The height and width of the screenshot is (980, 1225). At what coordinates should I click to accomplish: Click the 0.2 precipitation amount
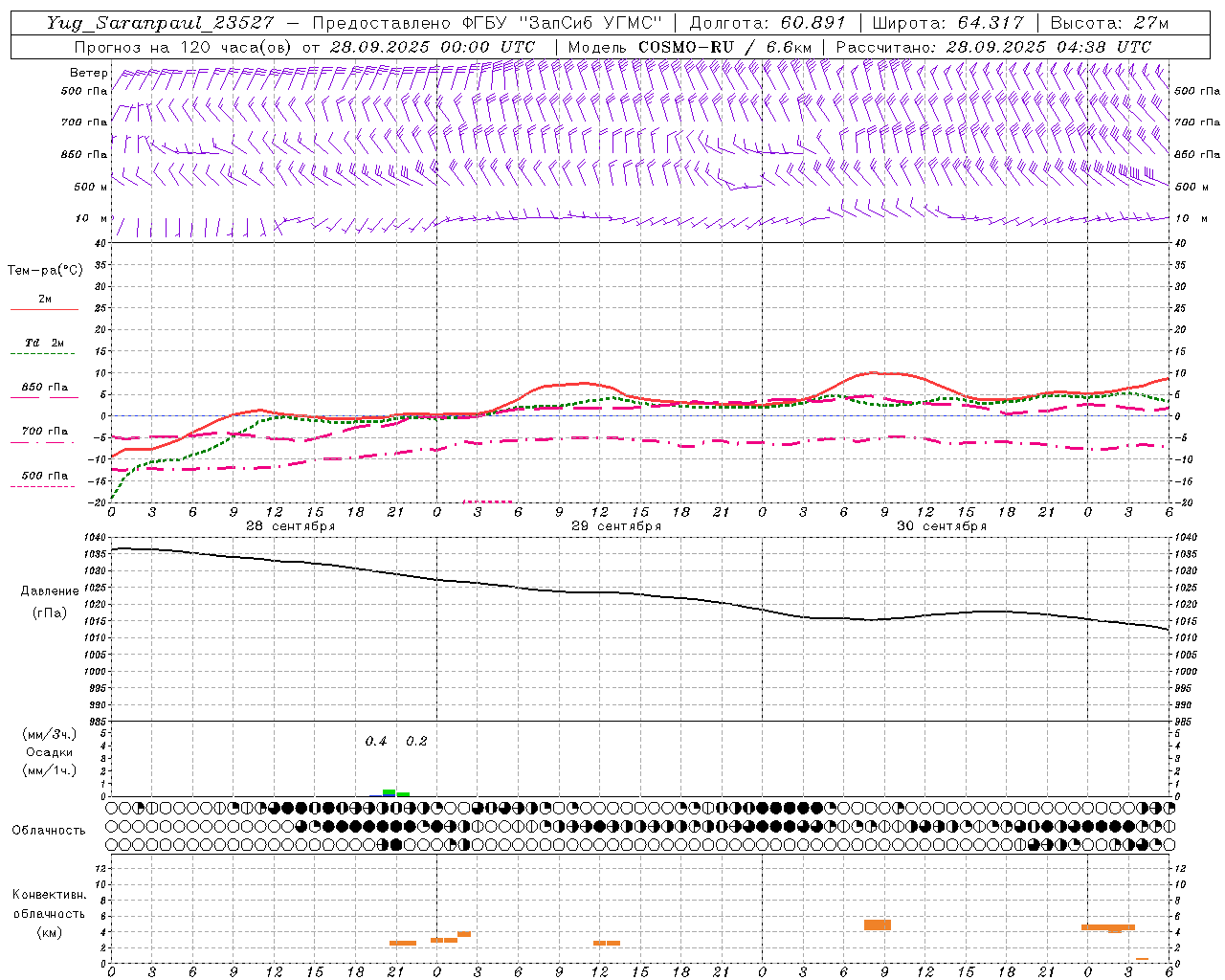point(416,742)
